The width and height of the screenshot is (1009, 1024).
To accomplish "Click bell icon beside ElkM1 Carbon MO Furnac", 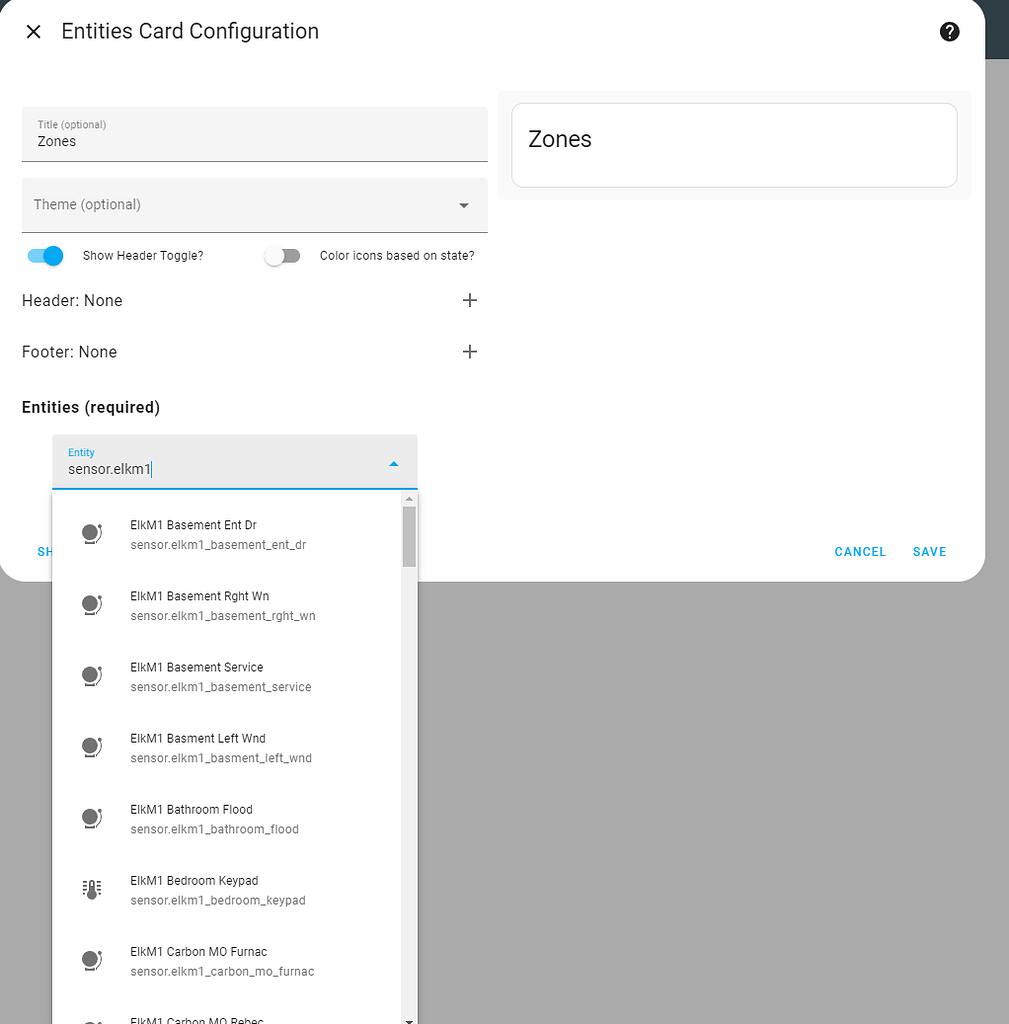I will [92, 961].
